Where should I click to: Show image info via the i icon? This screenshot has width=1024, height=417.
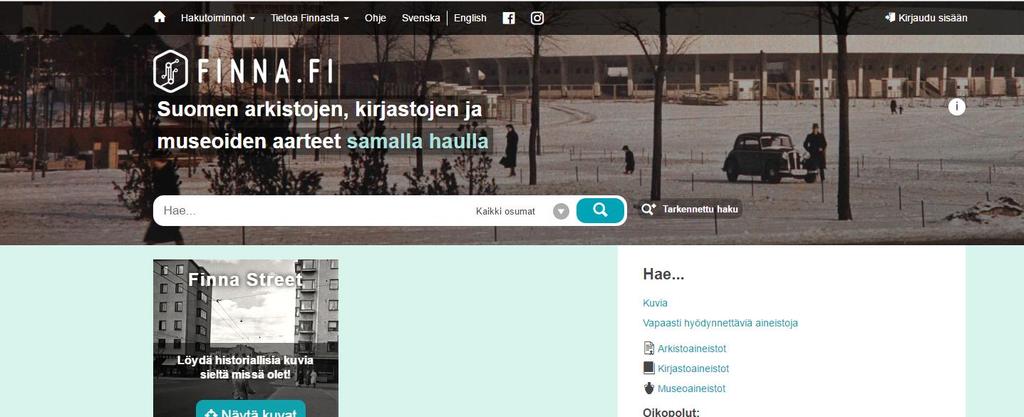tap(957, 107)
